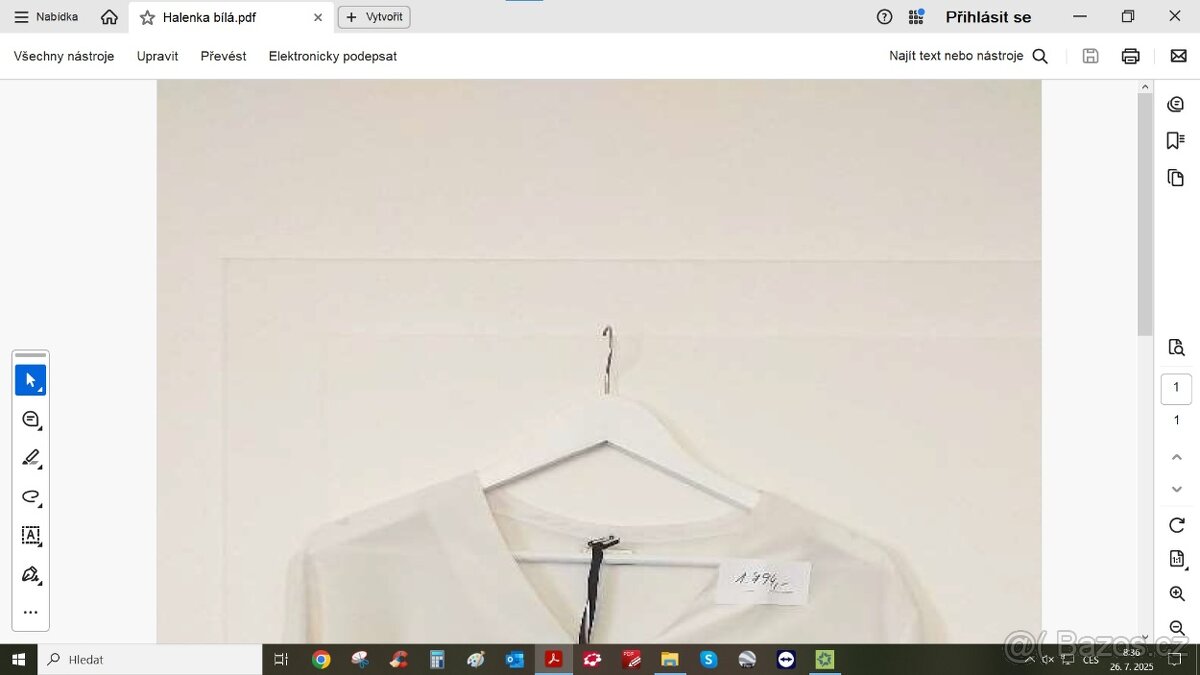The height and width of the screenshot is (675, 1200).
Task: Open TeamViewer from the taskbar
Action: tap(786, 659)
